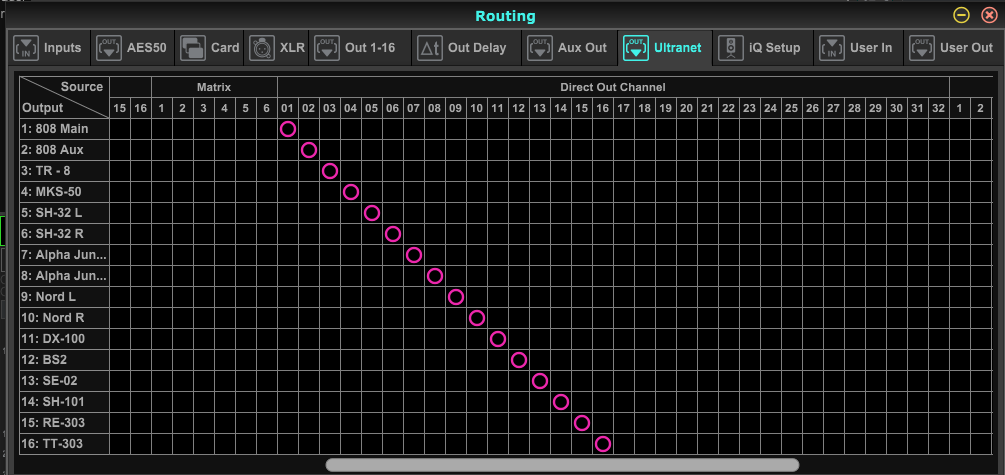Open the Out 1-16 tab
Image resolution: width=1005 pixels, height=475 pixels.
point(360,48)
